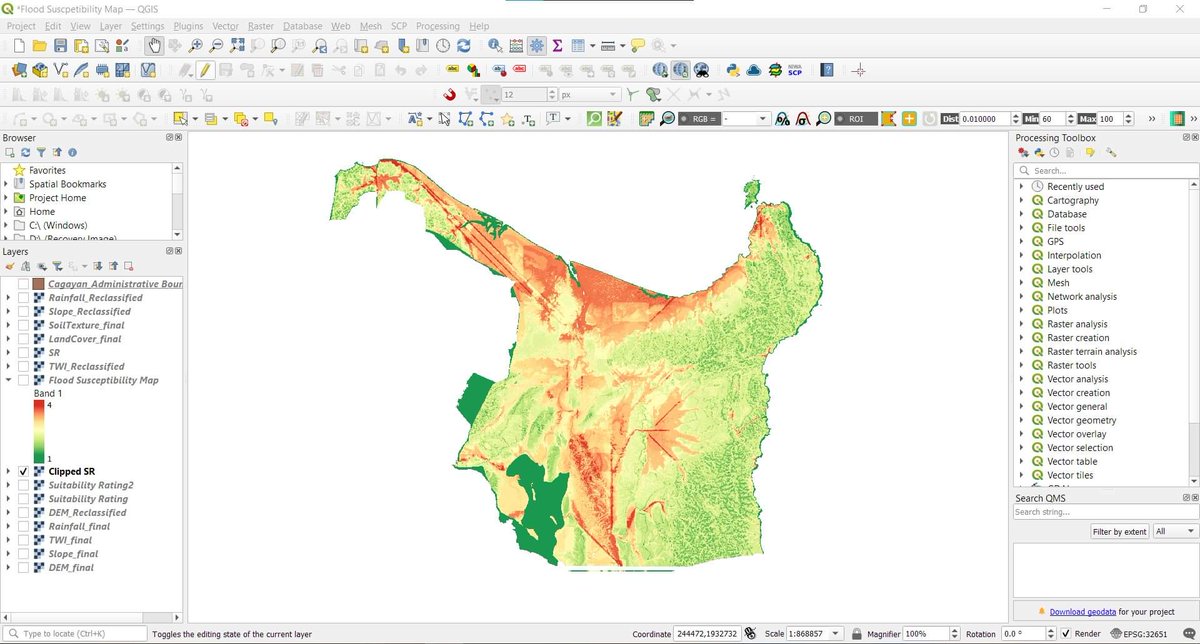
Task: Click the Search QMS search string field
Action: (x=1106, y=512)
